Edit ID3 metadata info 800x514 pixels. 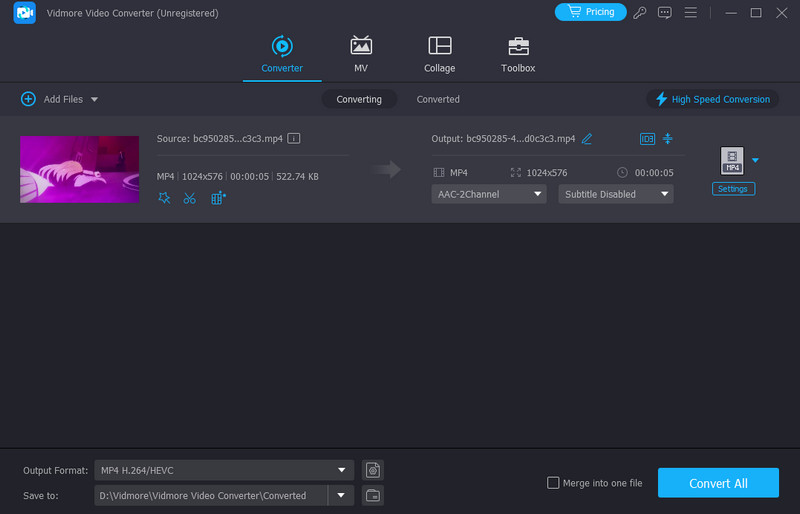point(647,139)
